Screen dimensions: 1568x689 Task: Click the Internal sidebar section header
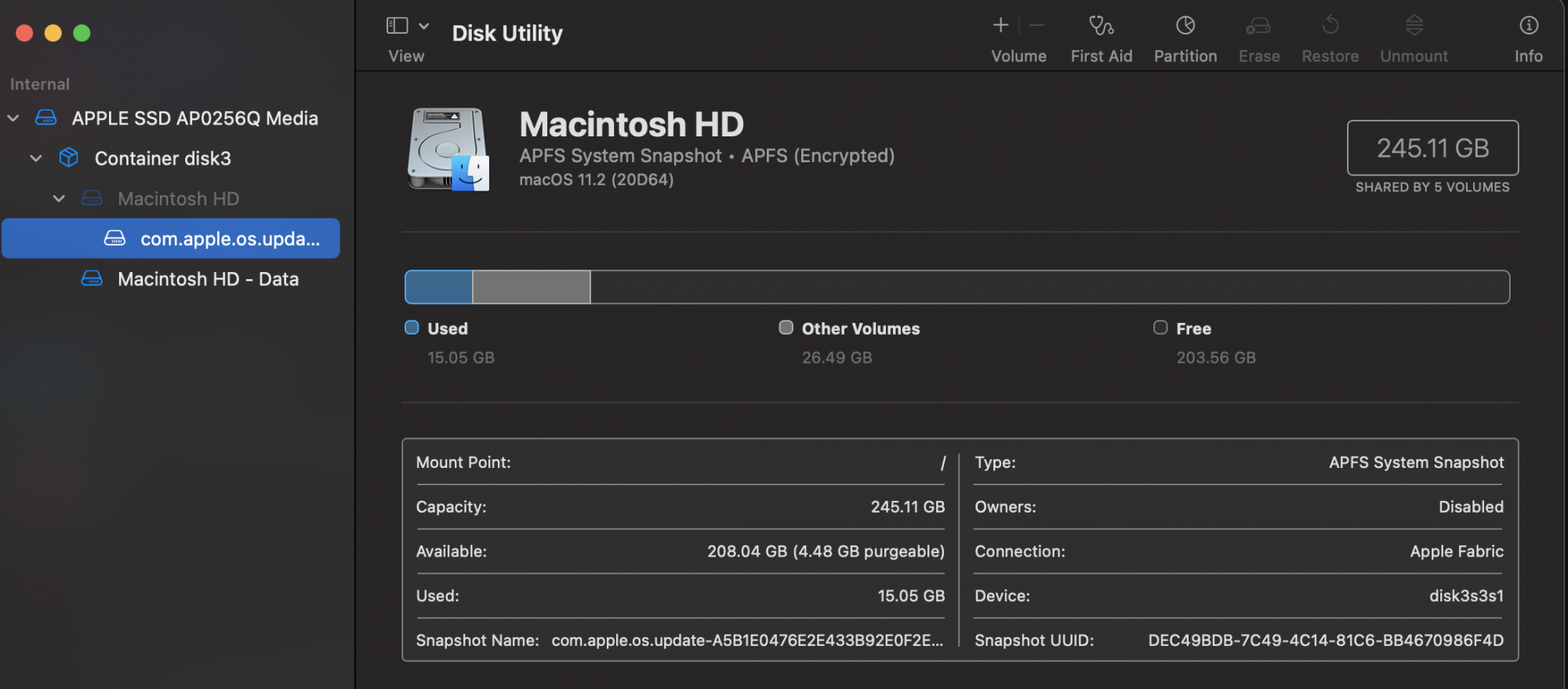(x=40, y=84)
